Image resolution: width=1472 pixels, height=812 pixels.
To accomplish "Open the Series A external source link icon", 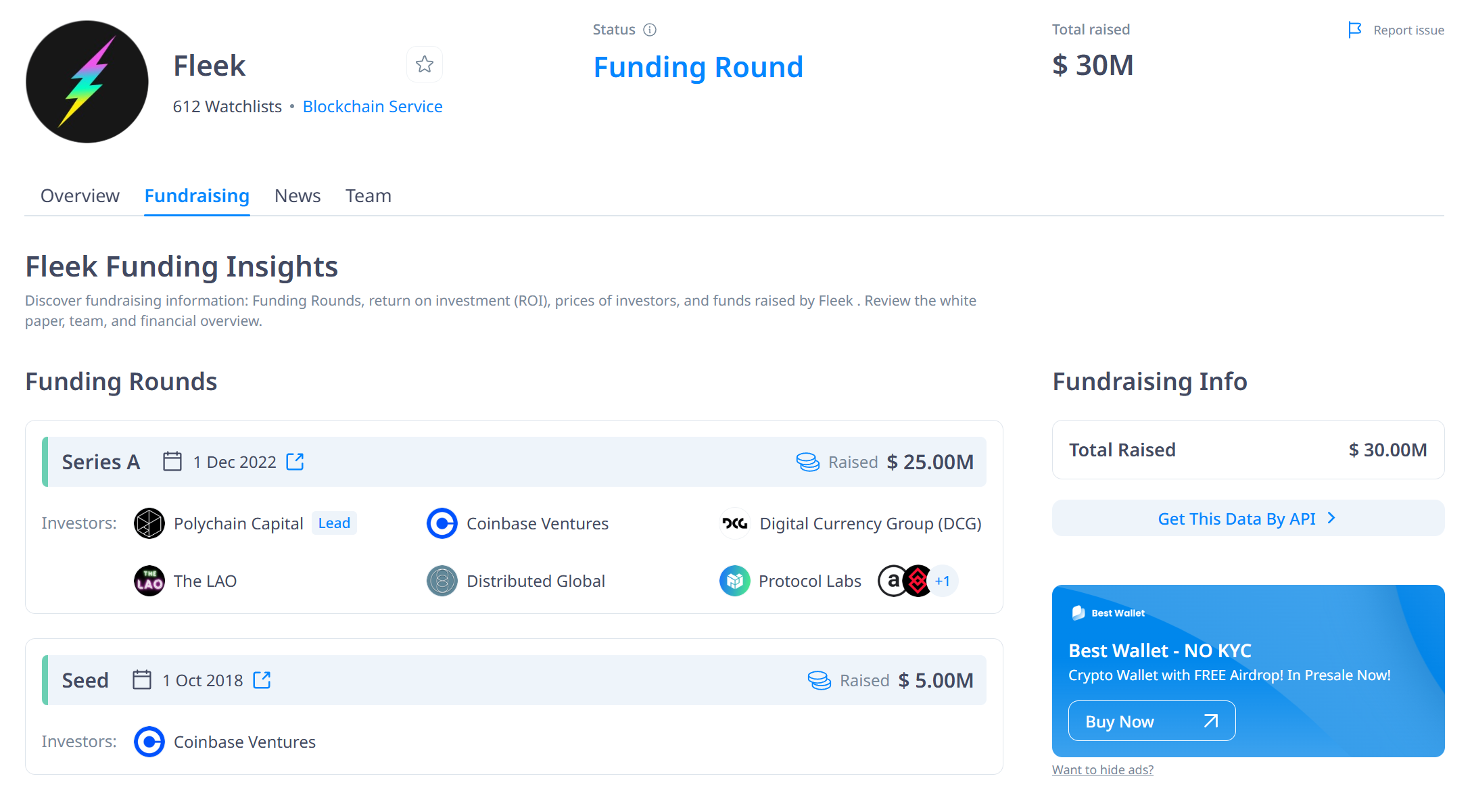I will 295,462.
